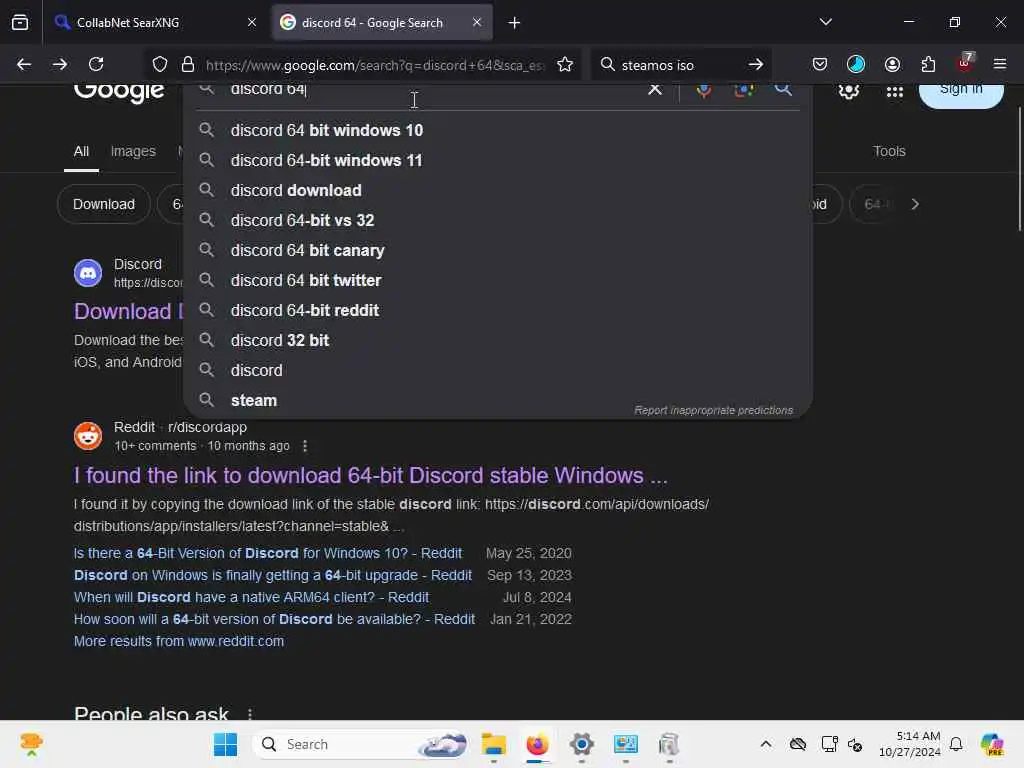Open Firefox account icon
The height and width of the screenshot is (768, 1024).
(892, 64)
